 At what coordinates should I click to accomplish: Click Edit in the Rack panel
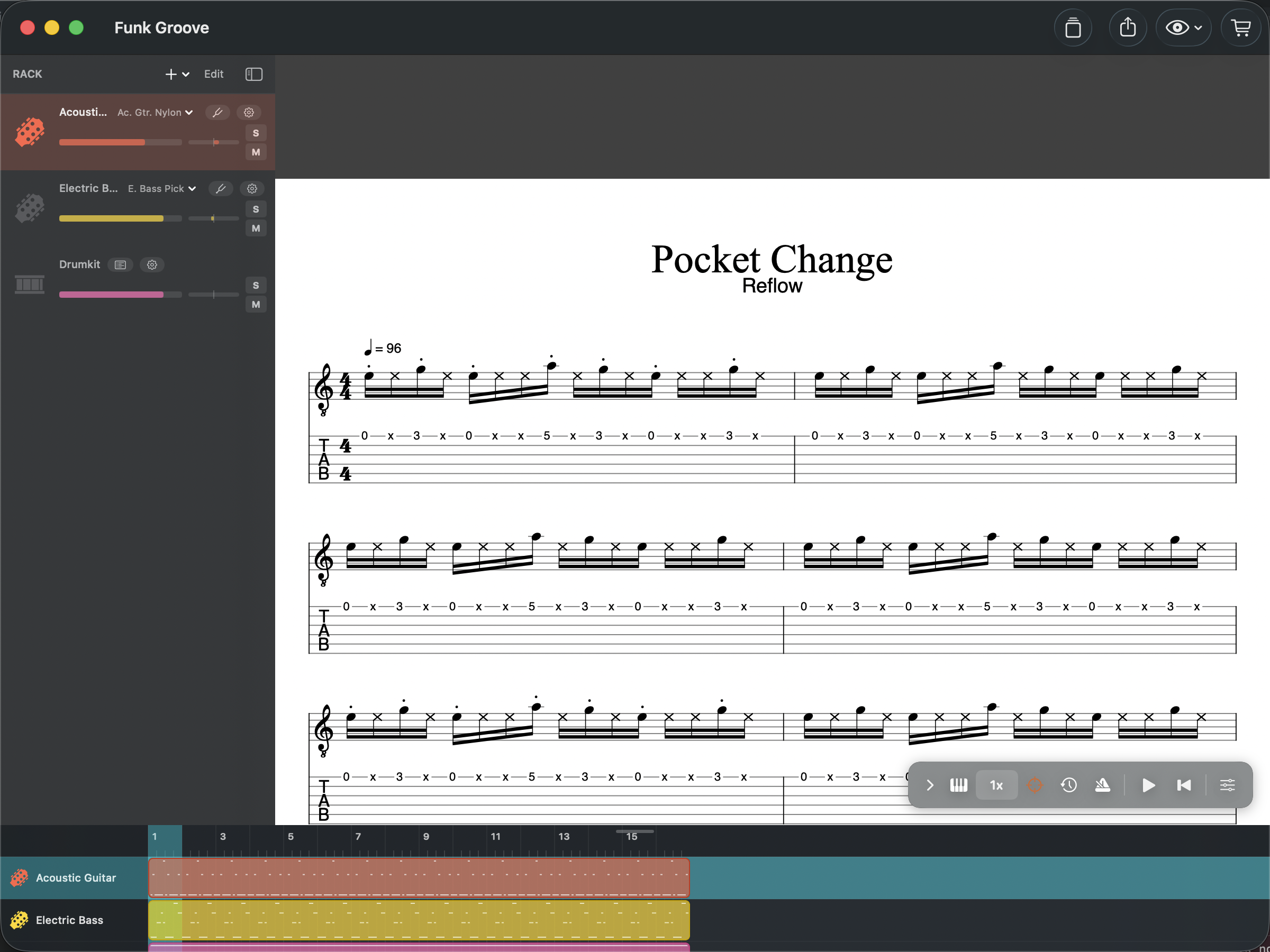(213, 74)
